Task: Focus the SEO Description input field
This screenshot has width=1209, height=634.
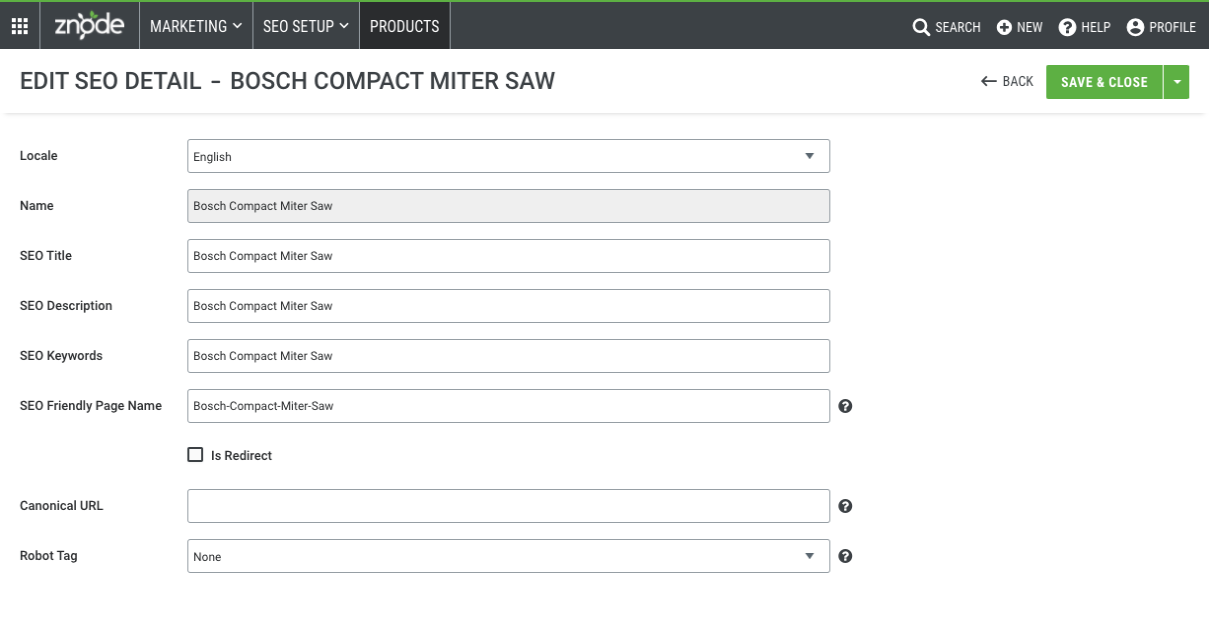Action: click(x=508, y=306)
